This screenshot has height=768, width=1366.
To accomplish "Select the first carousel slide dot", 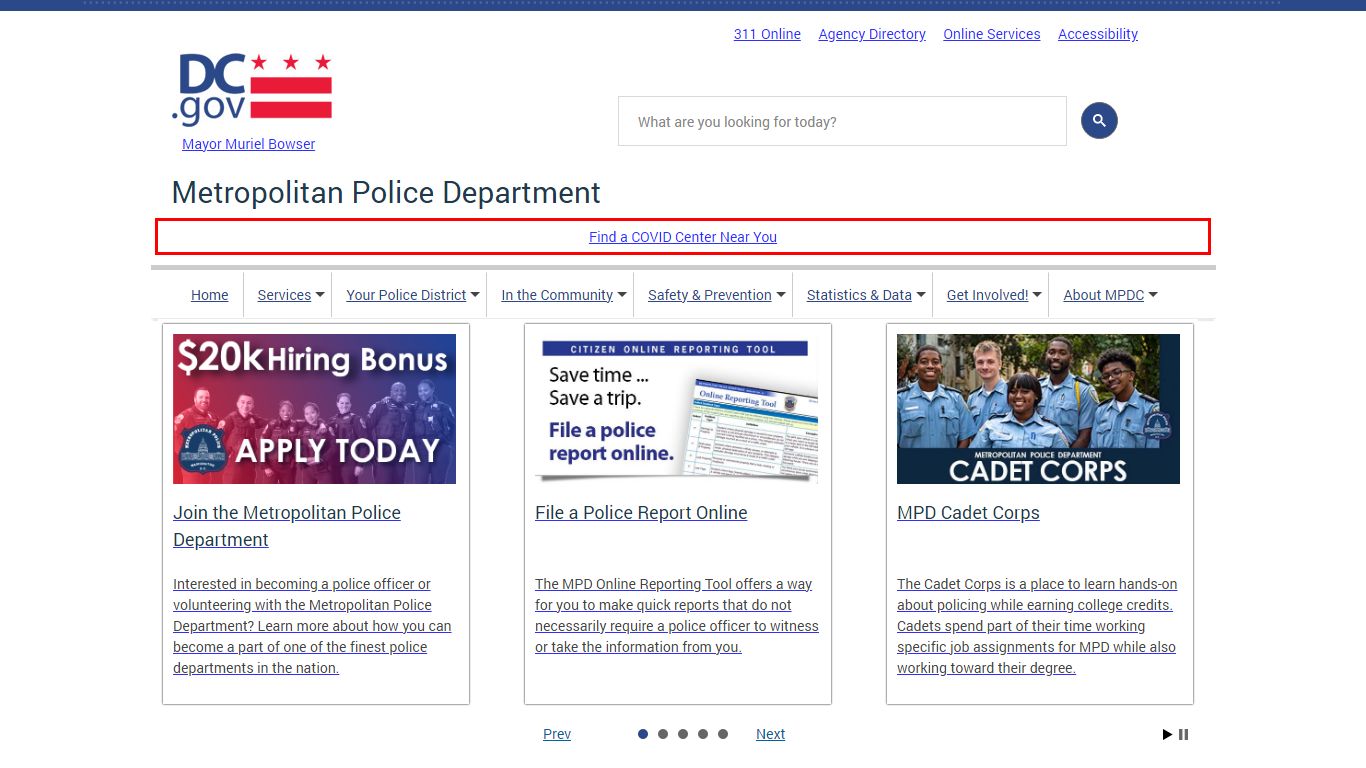I will [643, 734].
